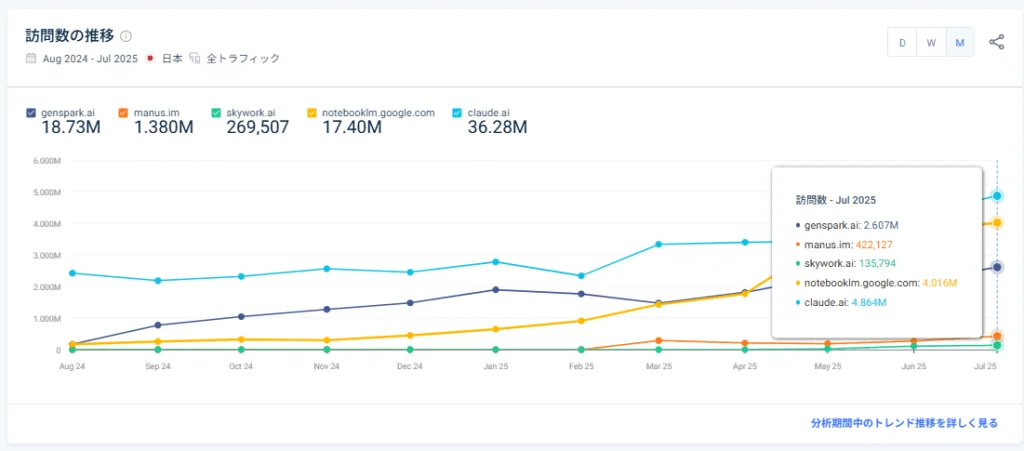This screenshot has width=1024, height=451.
Task: Click the genspark.ai 18.73M total value
Action: click(71, 127)
